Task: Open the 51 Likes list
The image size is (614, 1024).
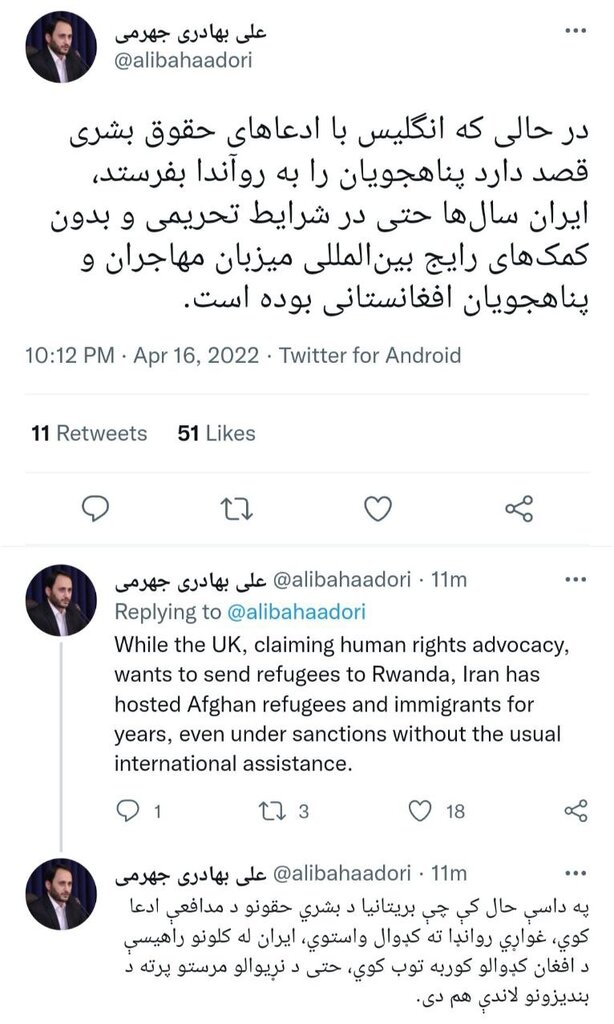Action: pyautogui.click(x=216, y=434)
